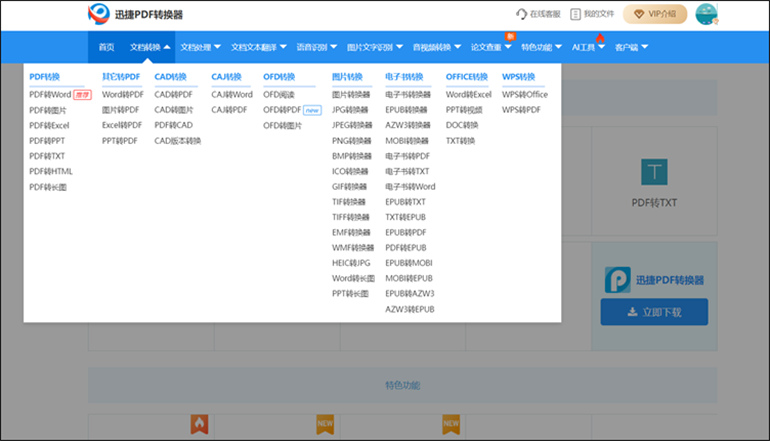Open Word转PDF link
The width and height of the screenshot is (770, 441).
[x=123, y=94]
